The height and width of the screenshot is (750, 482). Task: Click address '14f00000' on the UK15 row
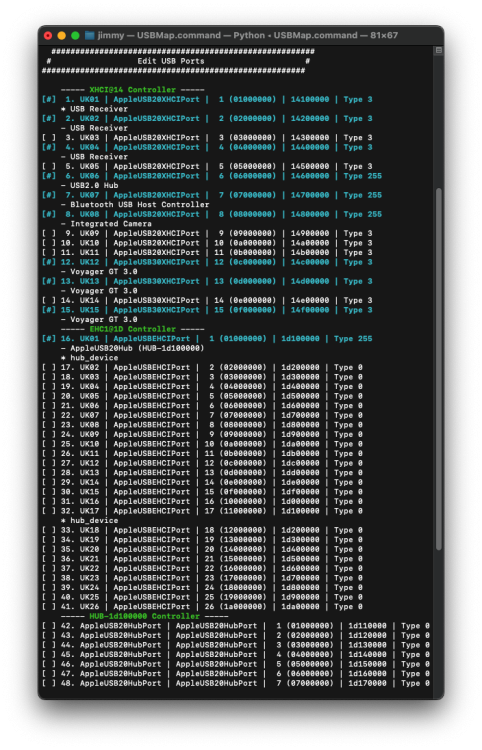[310, 310]
